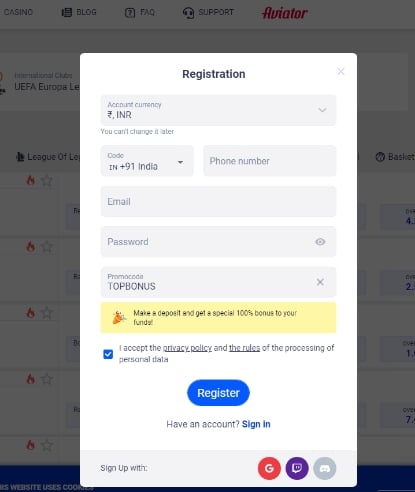Follow the Sign in link
Screen dimensions: 415x492
[256, 424]
